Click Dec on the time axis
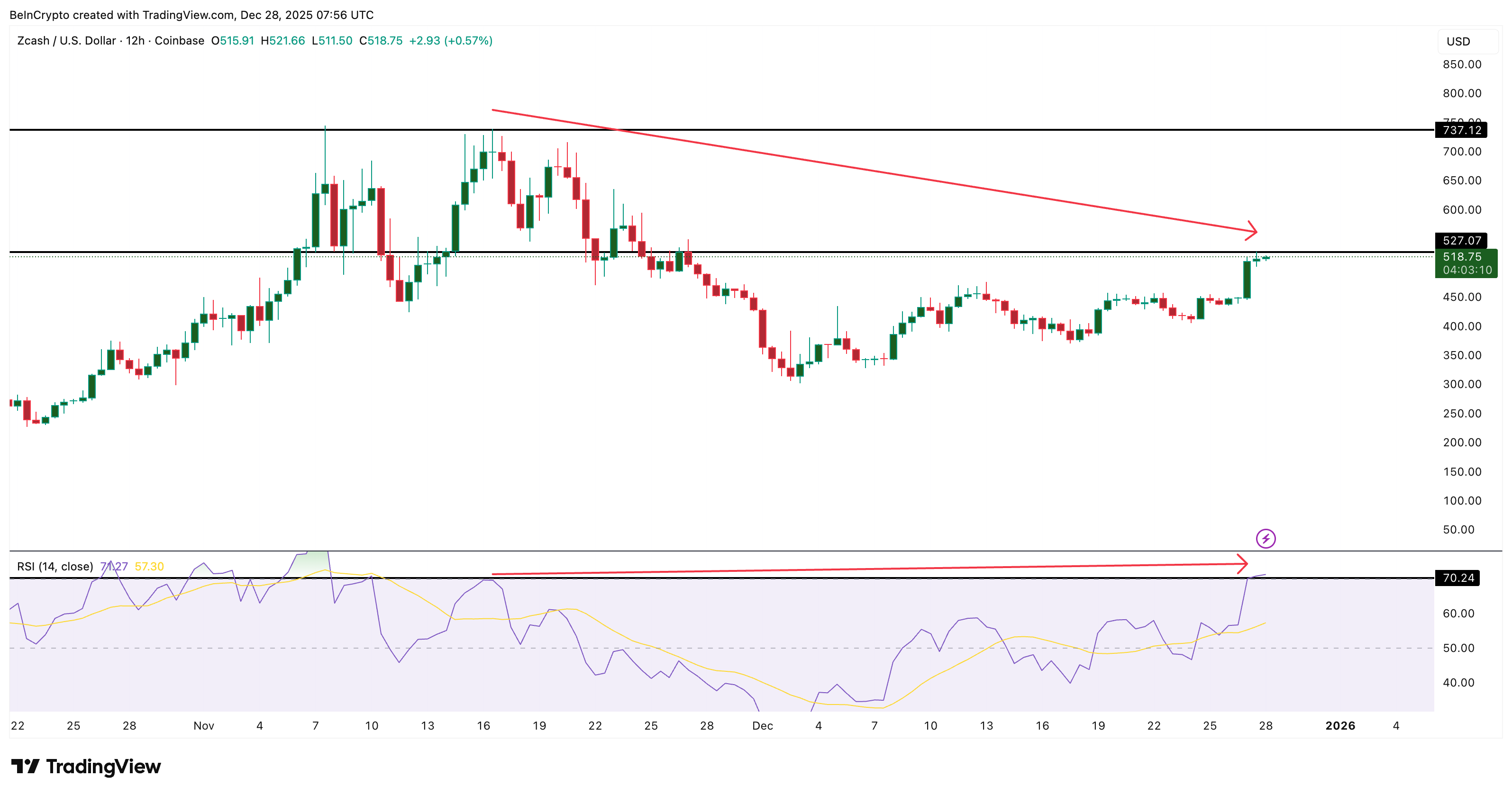The height and width of the screenshot is (795, 1512). coord(763,725)
